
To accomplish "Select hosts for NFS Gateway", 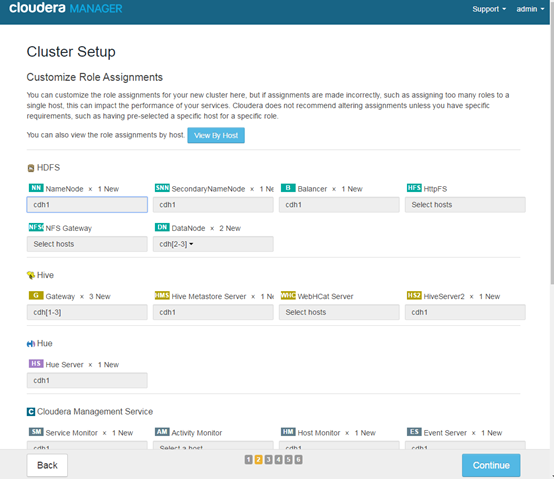I will pos(87,244).
